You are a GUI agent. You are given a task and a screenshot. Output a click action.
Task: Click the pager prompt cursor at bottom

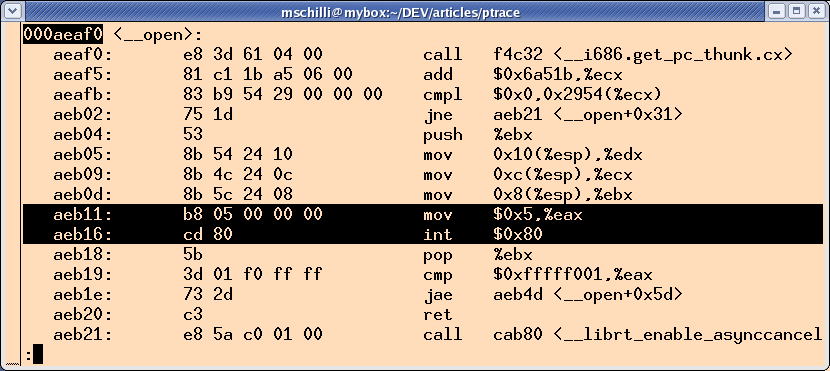(x=38, y=354)
